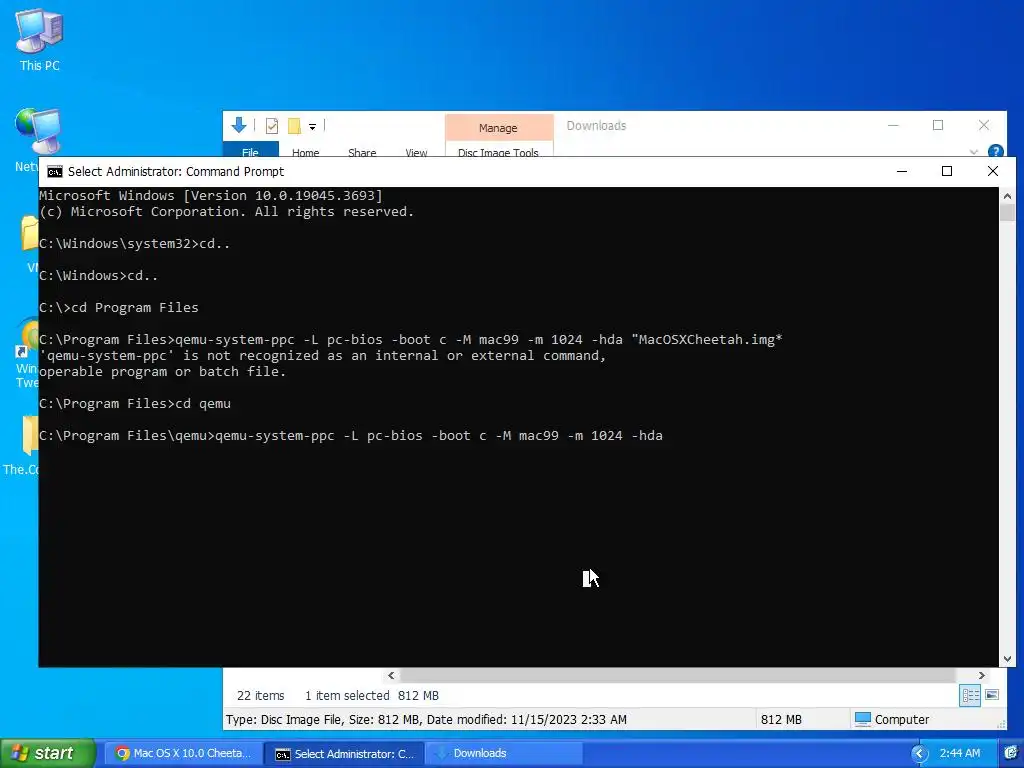
Task: Close the Command Prompt window
Action: (x=993, y=171)
